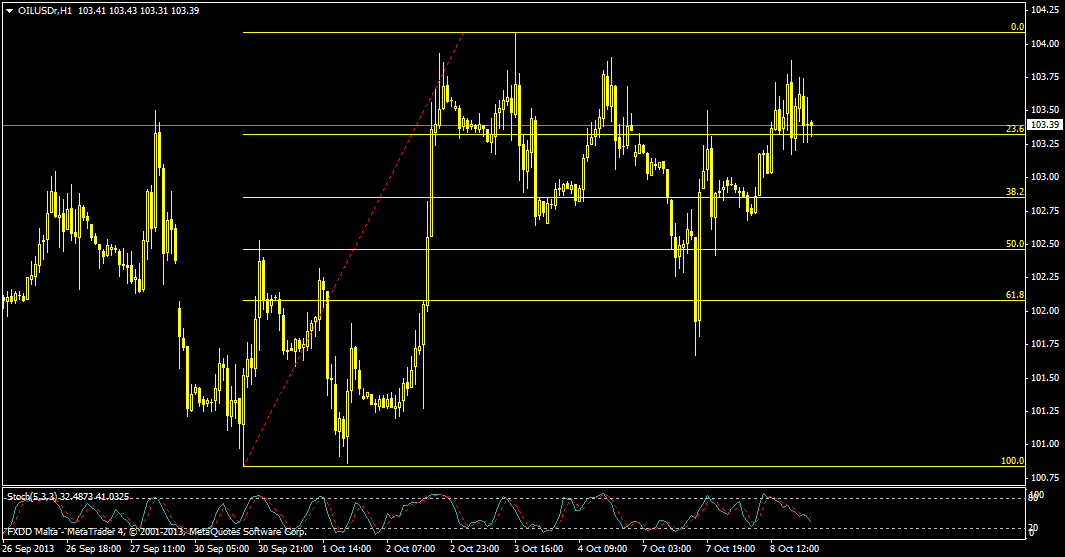Screen dimensions: 1065x557
Task: Select the OHLC values 103.41 103.43 103.31 103.39
Action: (x=139, y=11)
